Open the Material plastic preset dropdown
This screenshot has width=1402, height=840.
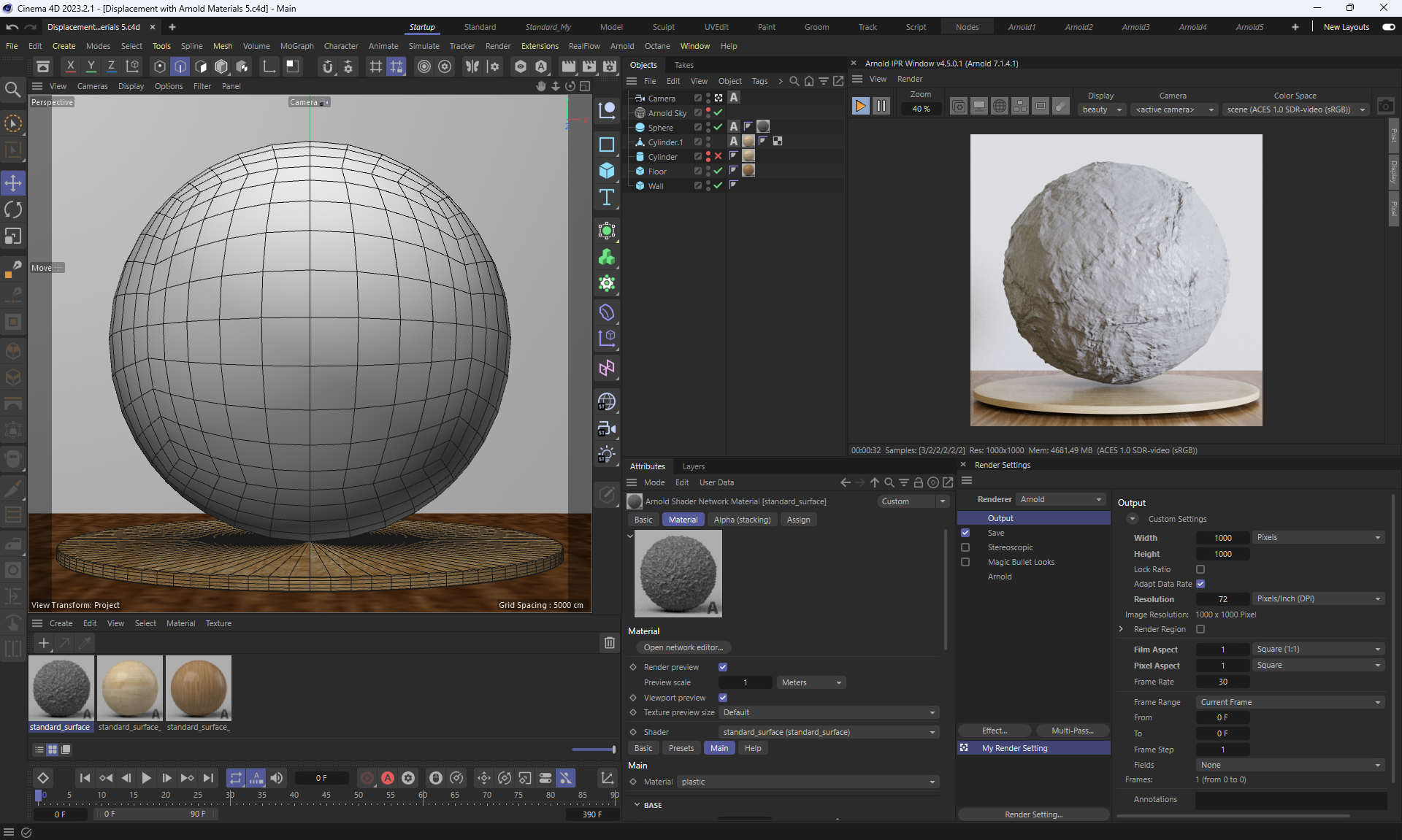coord(808,782)
